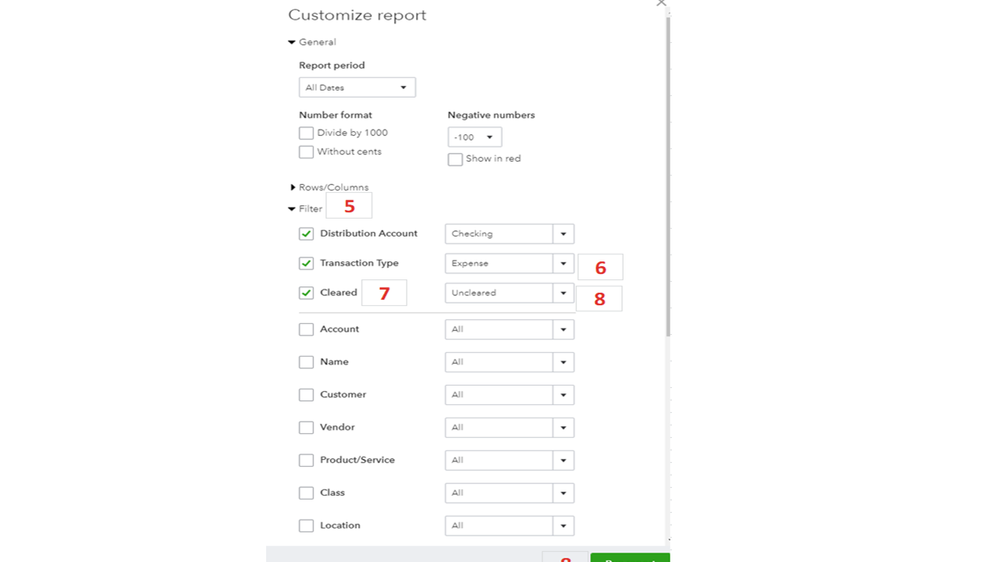Enable the Account filter checkbox
The height and width of the screenshot is (562, 999).
tap(306, 329)
